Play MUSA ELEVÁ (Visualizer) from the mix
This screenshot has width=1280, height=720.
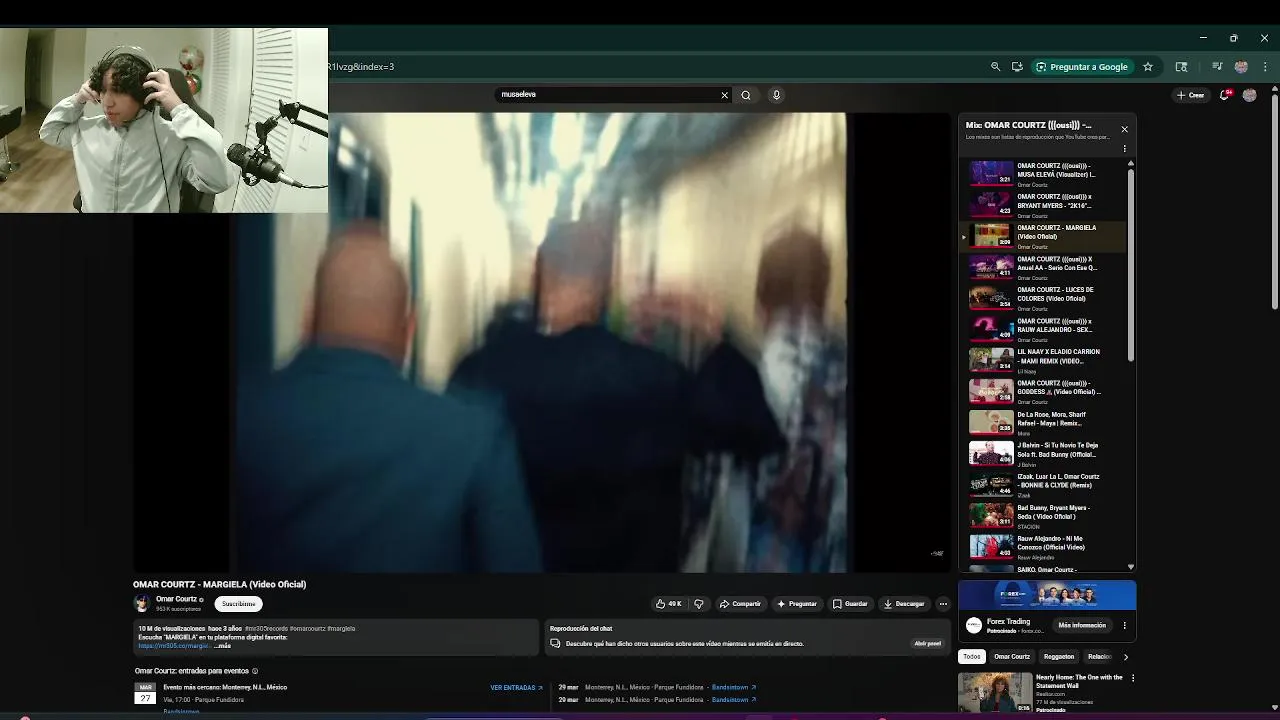[x=1045, y=174]
